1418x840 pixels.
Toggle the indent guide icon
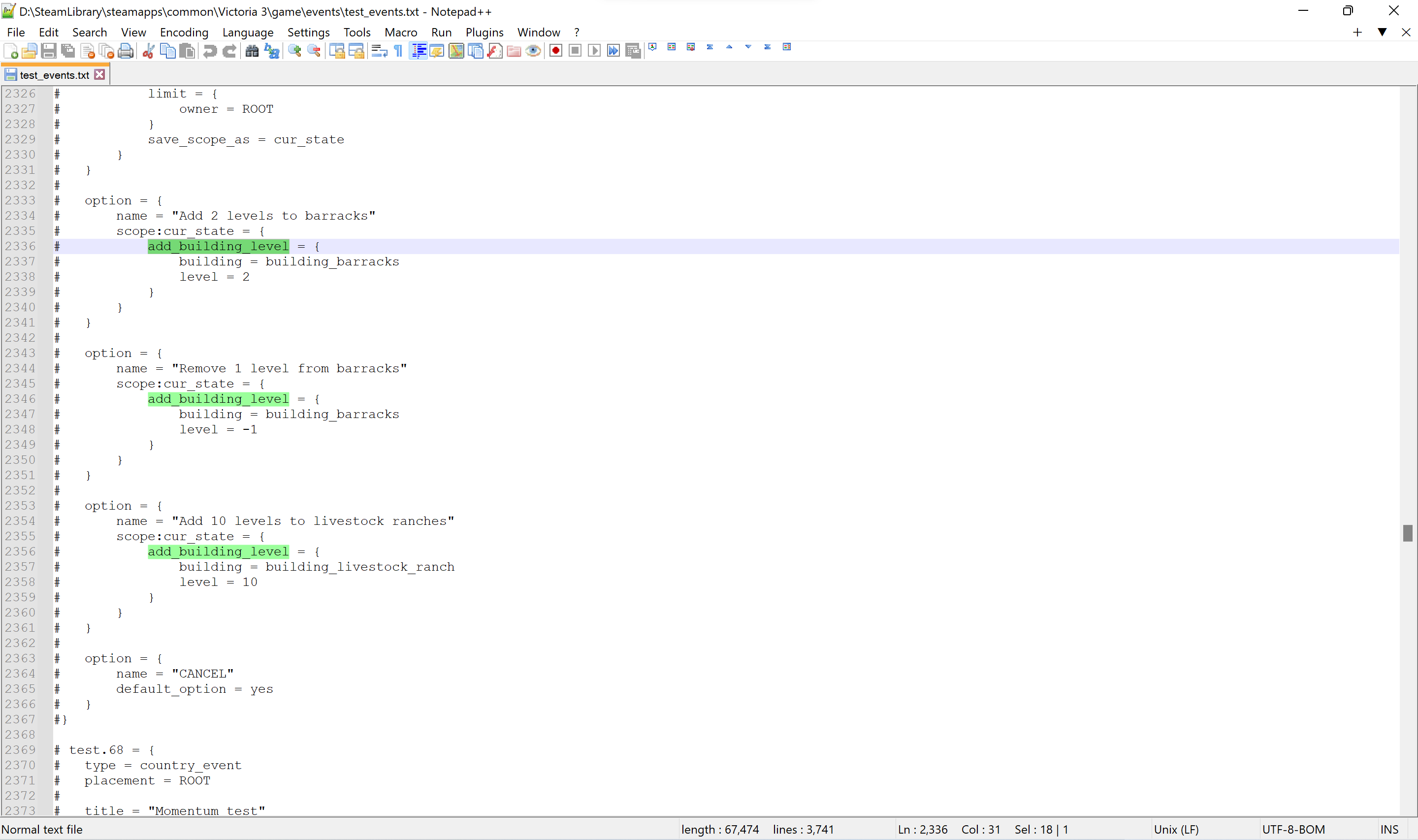(x=418, y=51)
